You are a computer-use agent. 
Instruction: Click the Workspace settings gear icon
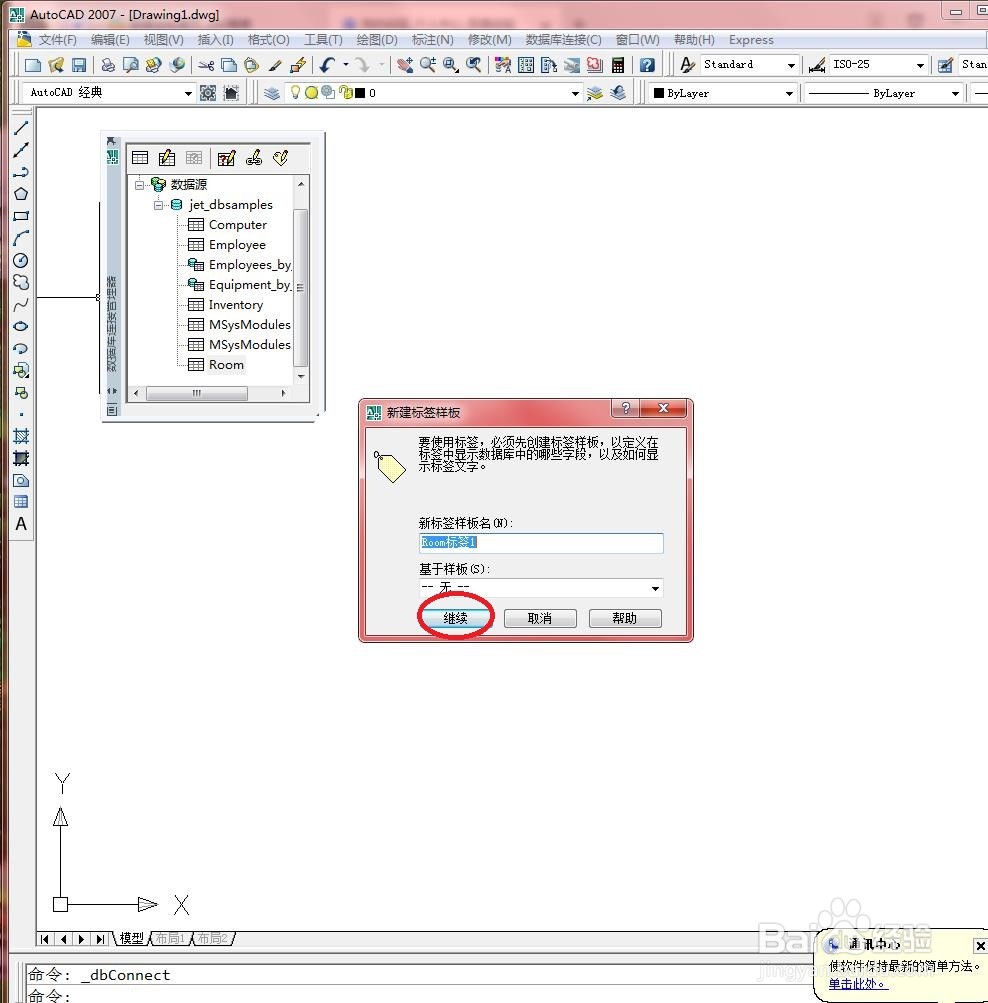(208, 93)
